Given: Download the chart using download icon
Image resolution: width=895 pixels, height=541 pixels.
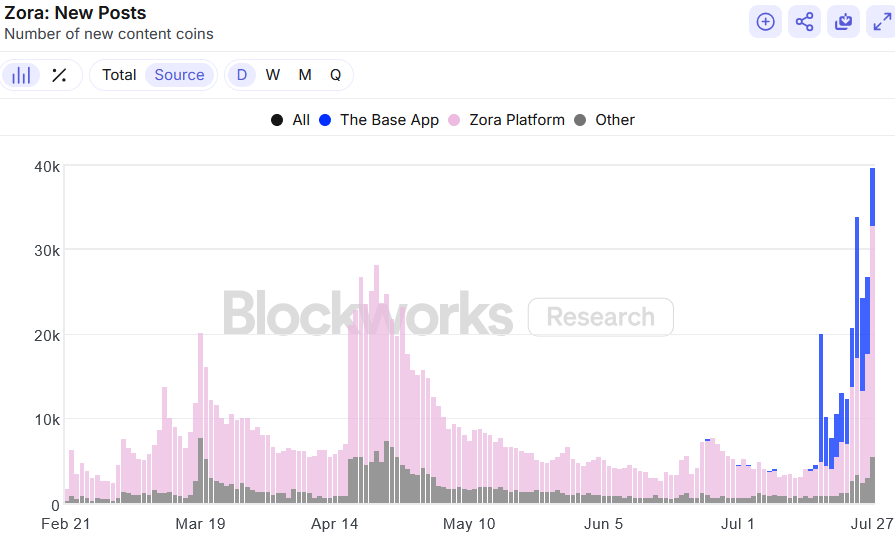Looking at the screenshot, I should point(843,22).
